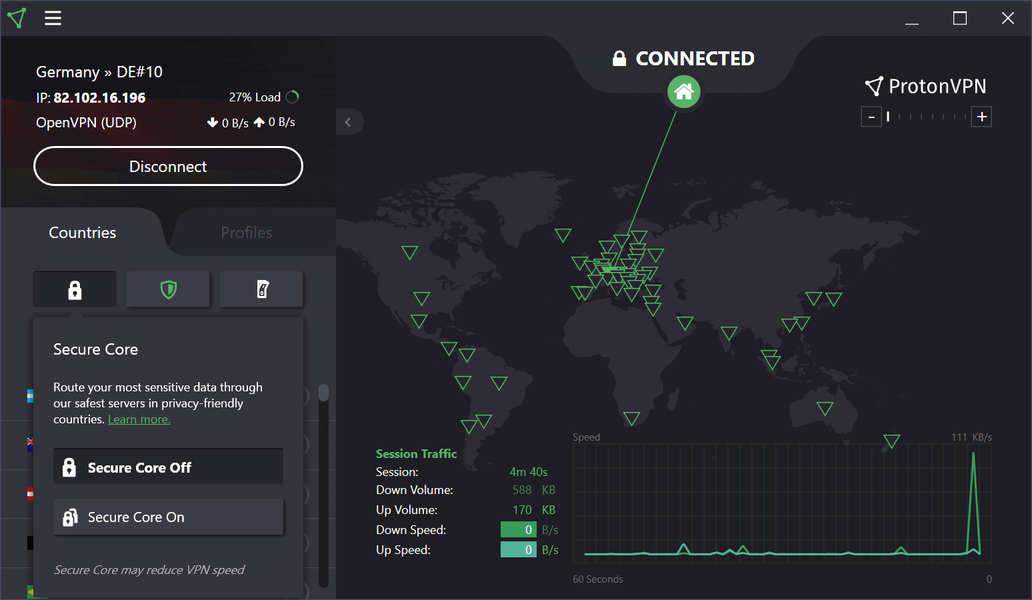Viewport: 1032px width, 600px height.
Task: Maximize the ProtonVPN window
Action: [x=960, y=18]
